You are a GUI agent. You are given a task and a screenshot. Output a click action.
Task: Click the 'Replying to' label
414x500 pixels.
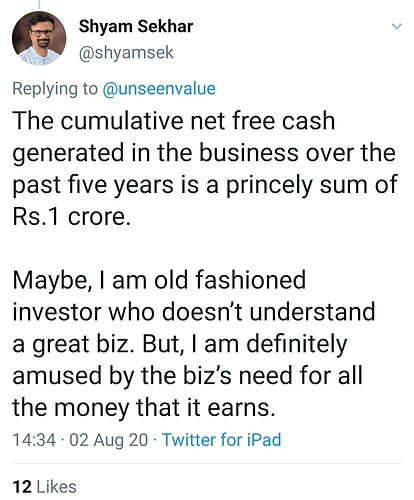click(55, 89)
